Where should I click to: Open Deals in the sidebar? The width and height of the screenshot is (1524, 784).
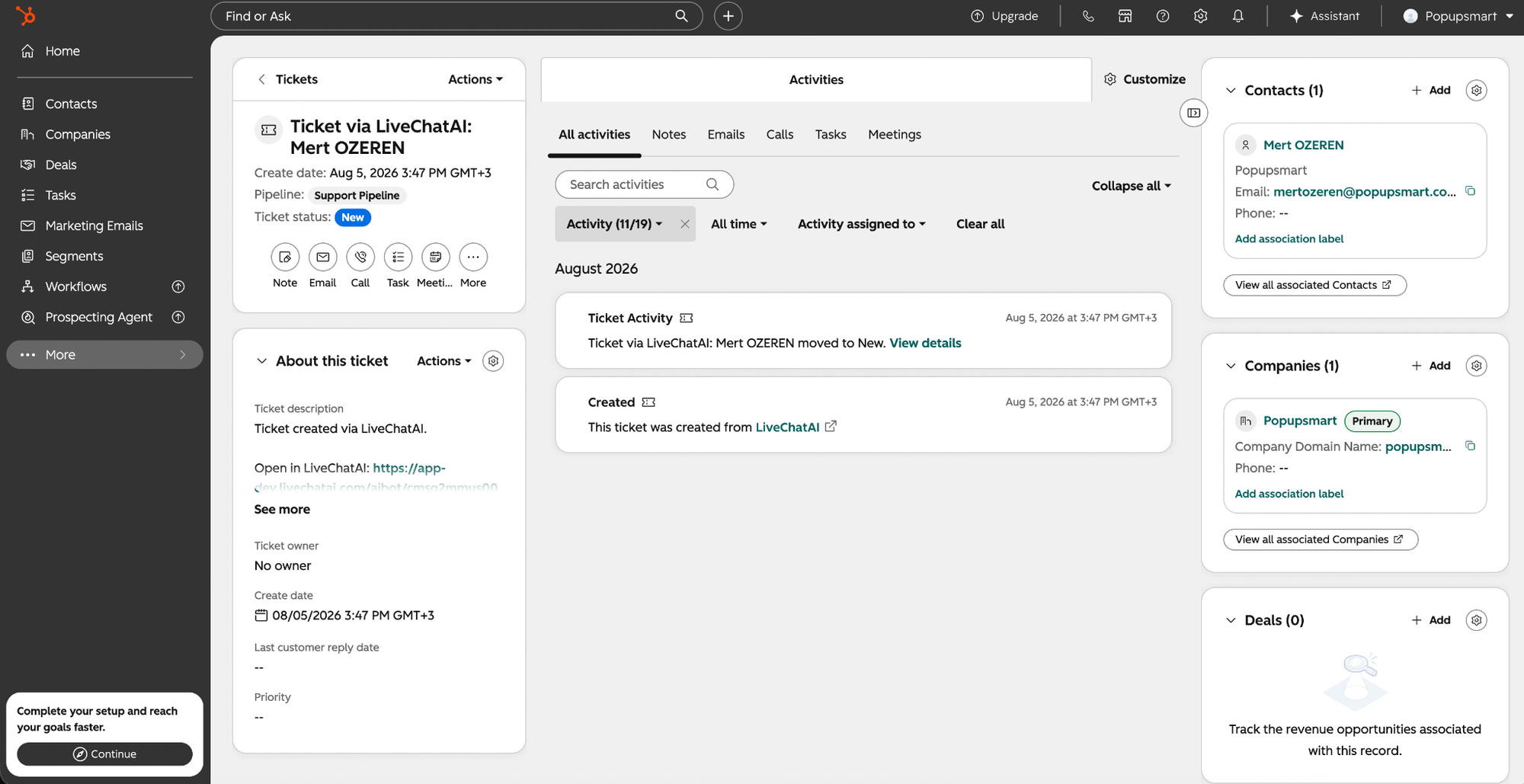[61, 165]
